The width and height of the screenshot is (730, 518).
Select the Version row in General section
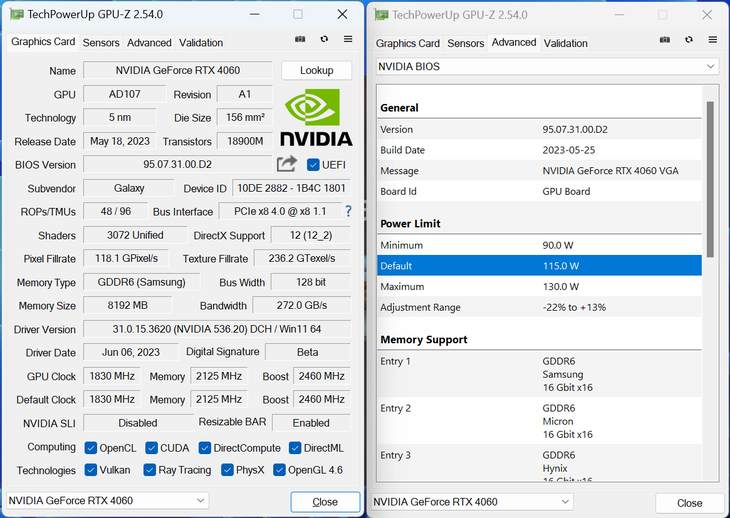tap(539, 129)
